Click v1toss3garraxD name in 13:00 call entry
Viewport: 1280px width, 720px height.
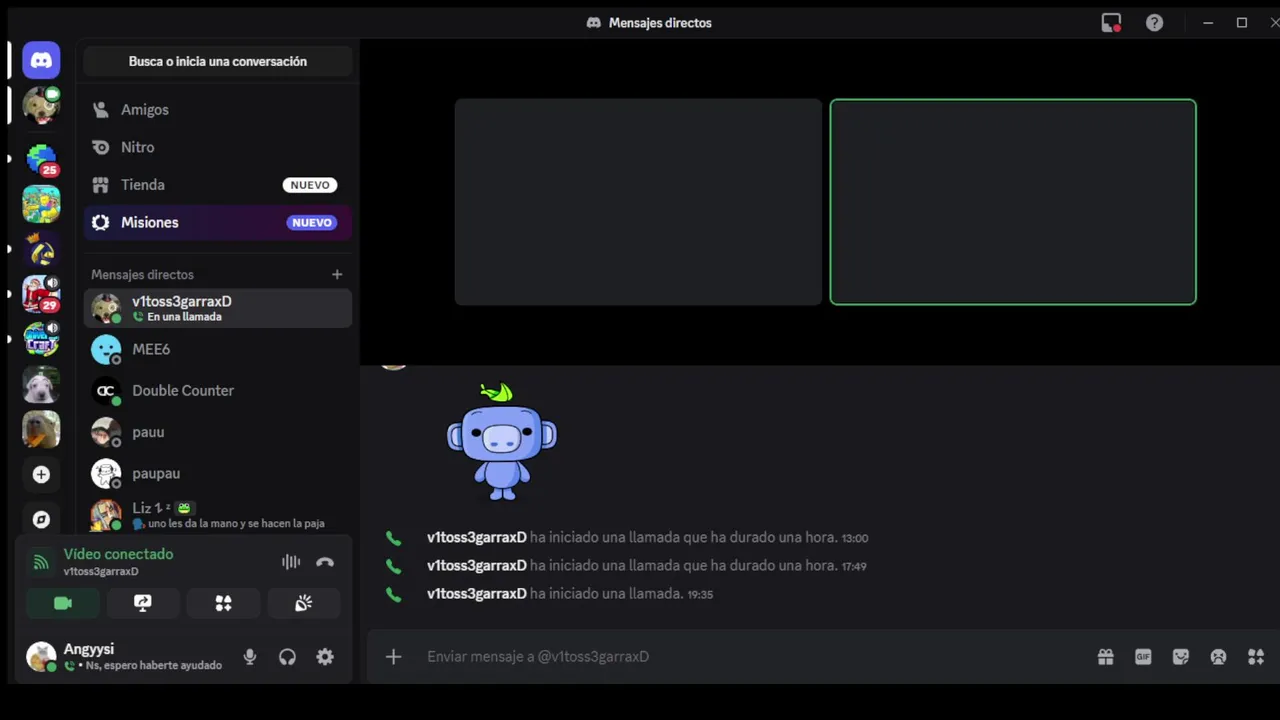[477, 538]
